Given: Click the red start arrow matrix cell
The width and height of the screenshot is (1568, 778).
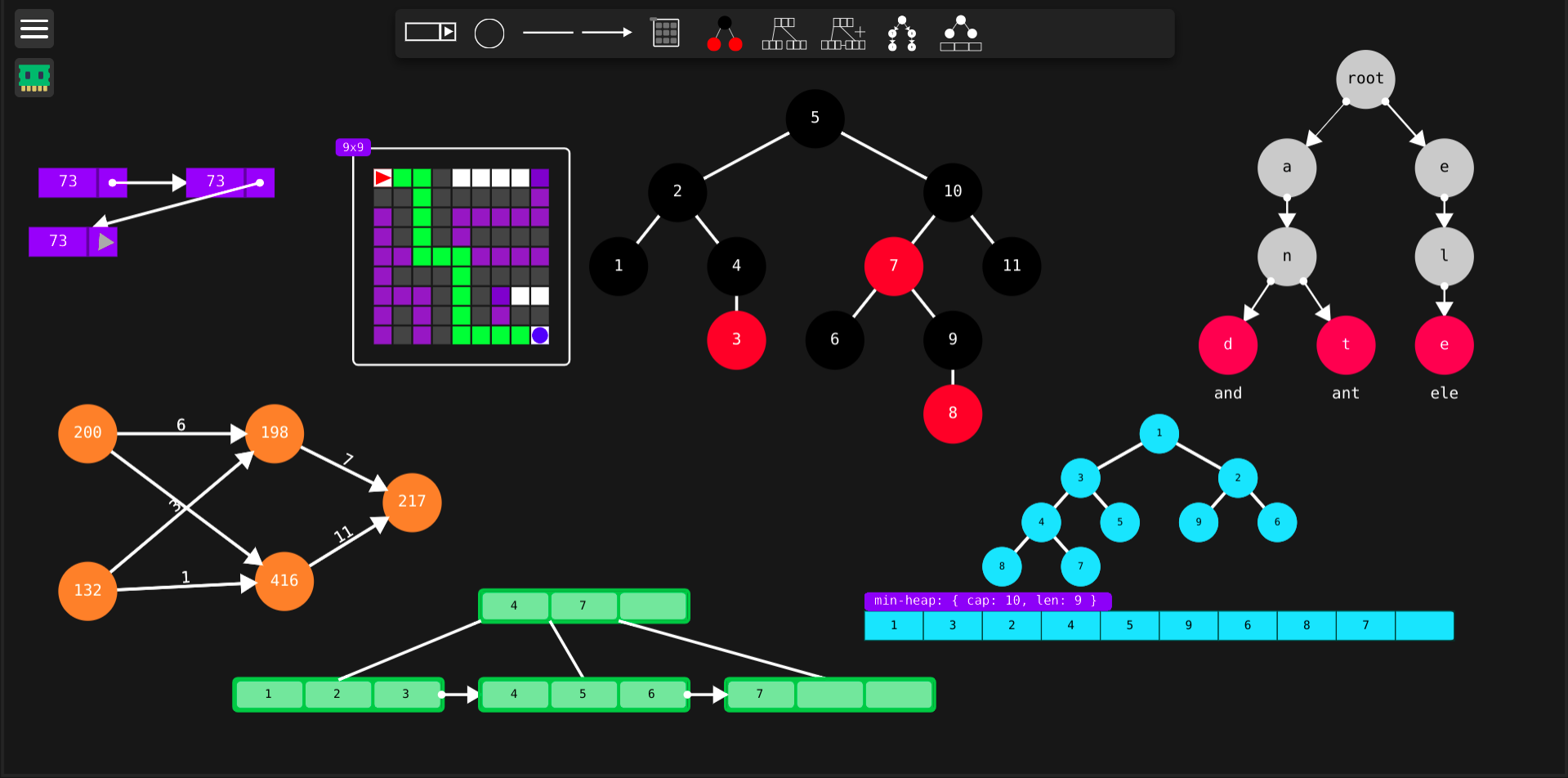Looking at the screenshot, I should pos(382,178).
